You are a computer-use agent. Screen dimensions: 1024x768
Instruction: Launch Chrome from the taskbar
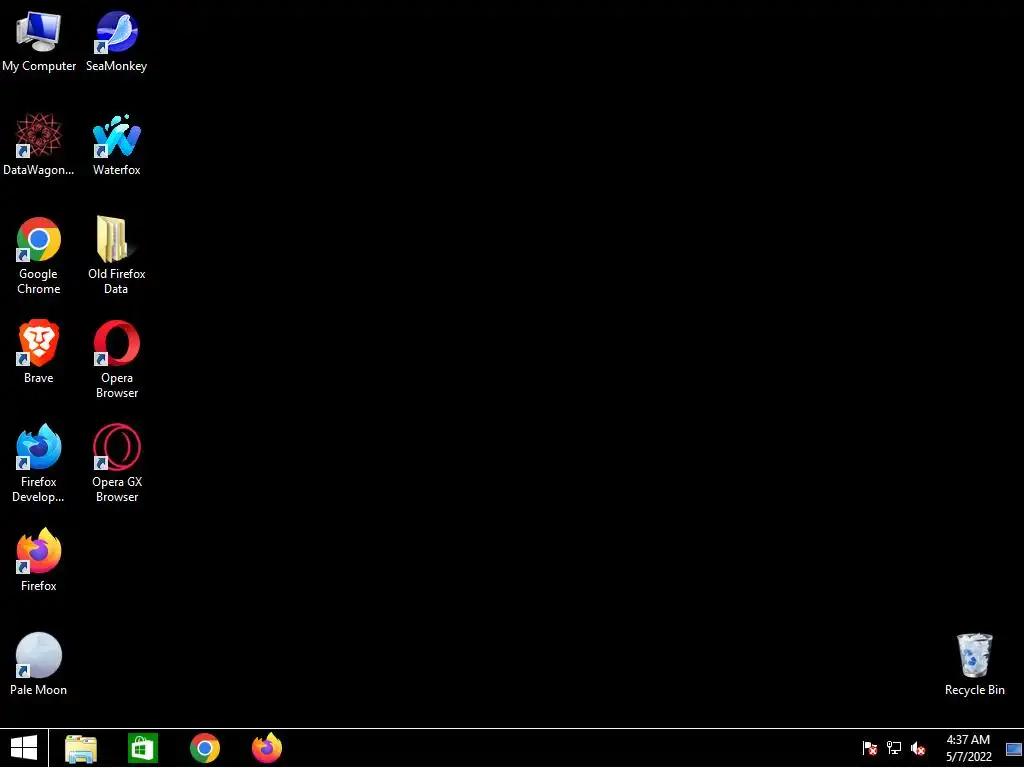tap(205, 748)
